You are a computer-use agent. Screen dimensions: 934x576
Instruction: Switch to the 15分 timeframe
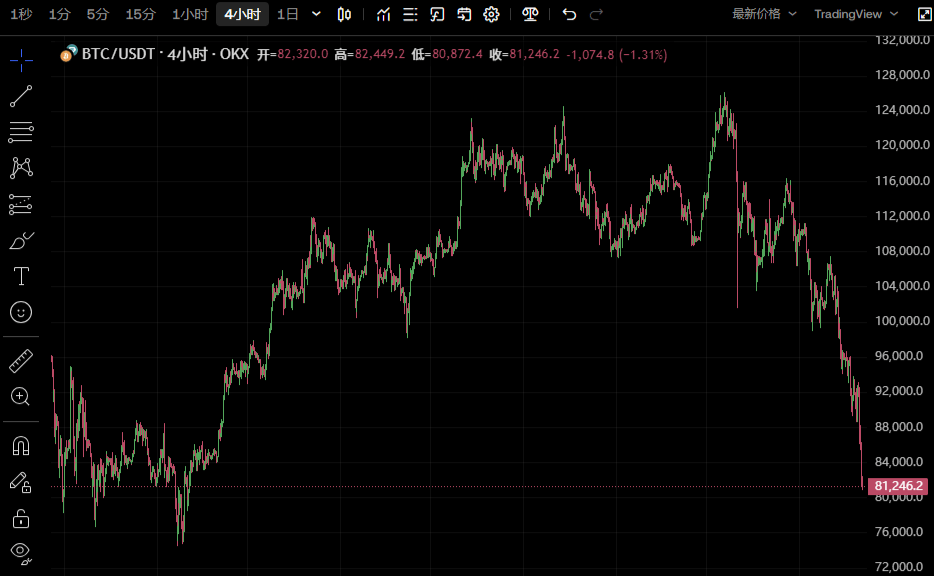click(x=140, y=14)
